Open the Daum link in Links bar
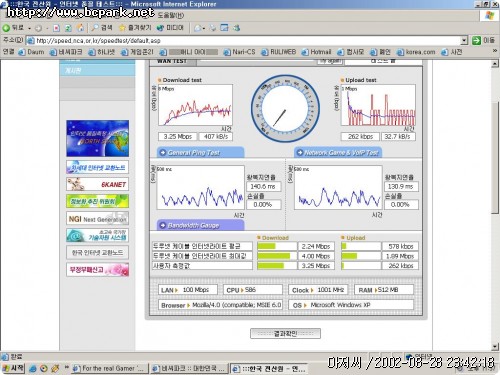The height and width of the screenshot is (375, 500). click(x=31, y=52)
